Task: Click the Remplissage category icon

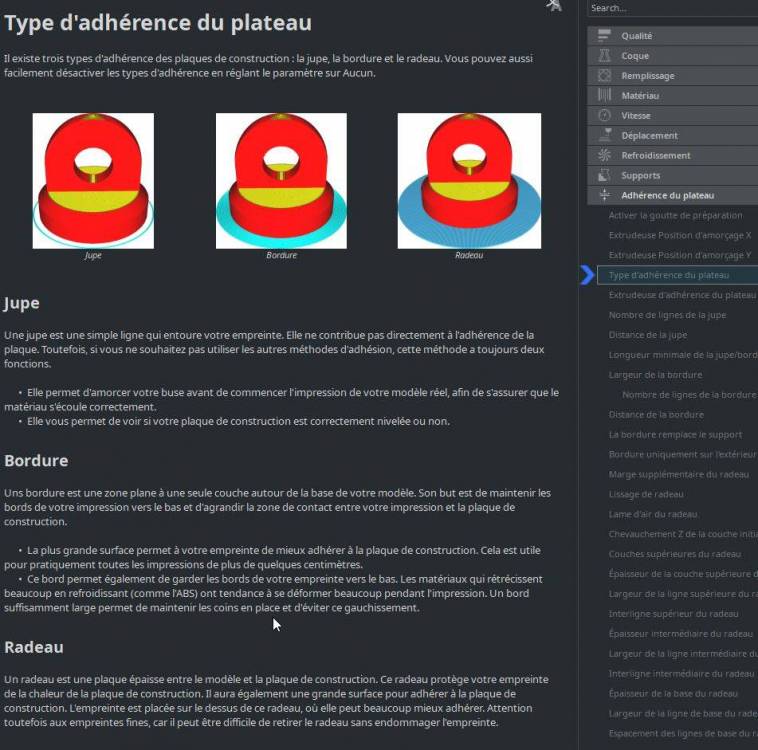Action: click(x=604, y=75)
